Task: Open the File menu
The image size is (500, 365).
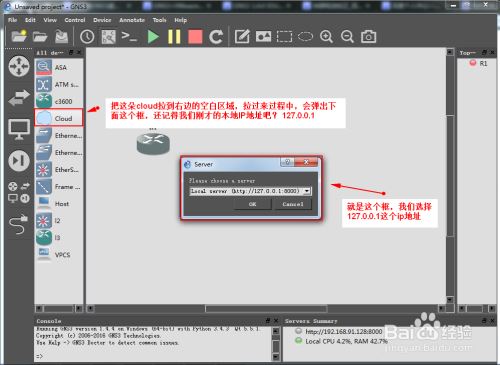Action: 12,20
